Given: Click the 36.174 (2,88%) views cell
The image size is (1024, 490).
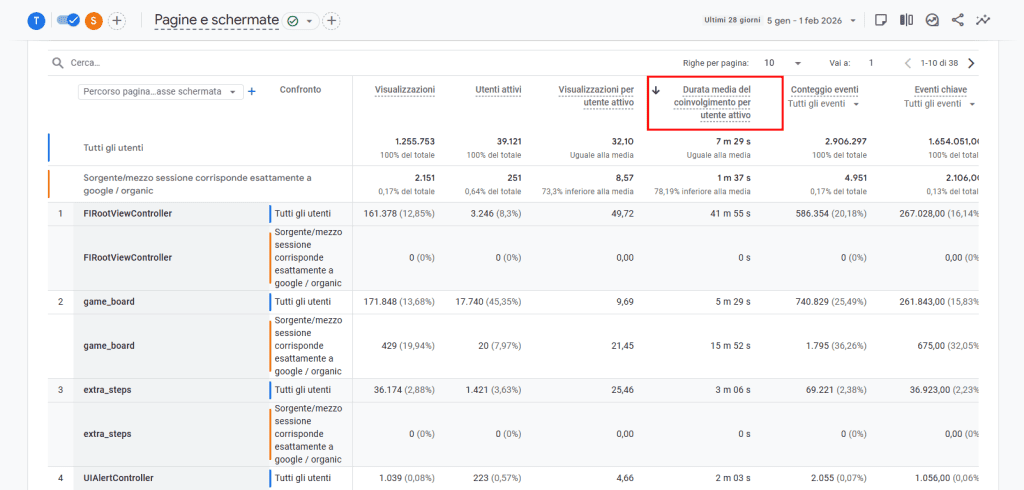Looking at the screenshot, I should pyautogui.click(x=402, y=390).
